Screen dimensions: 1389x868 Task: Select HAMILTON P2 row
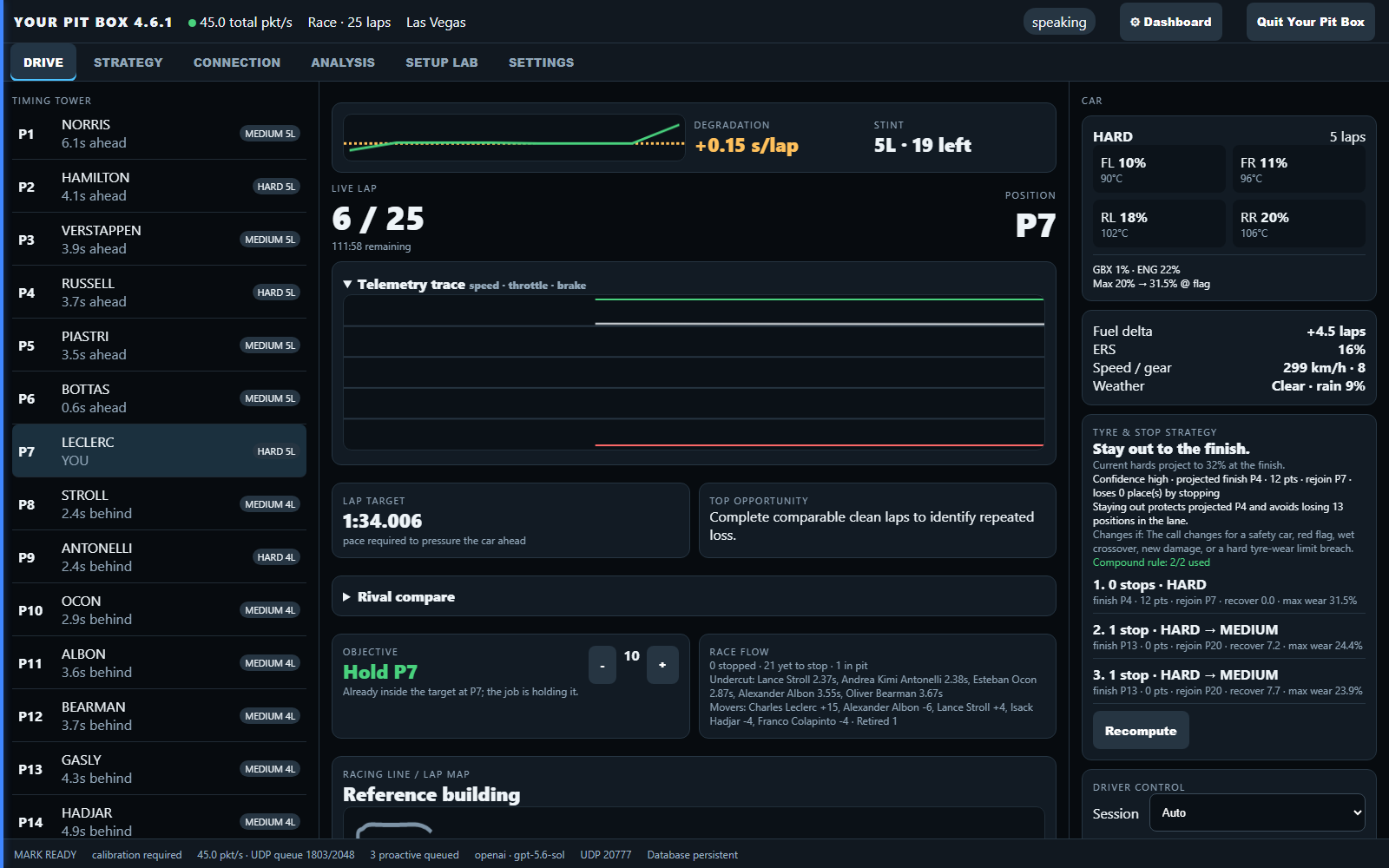coord(159,187)
